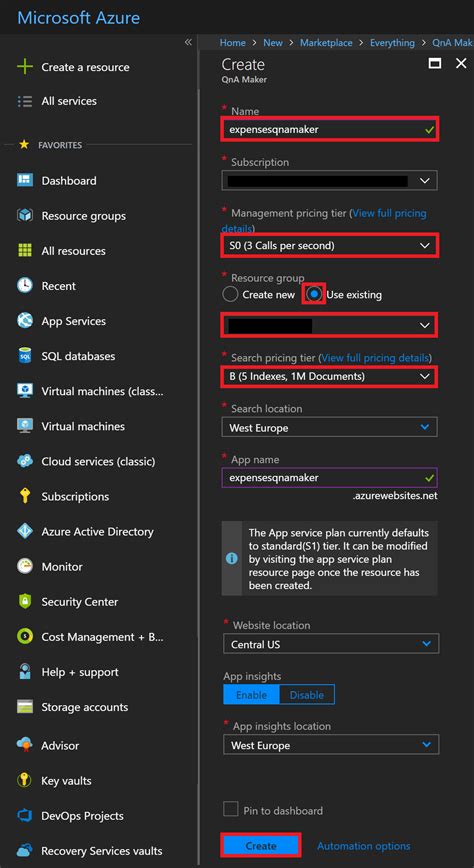Click the Name input field
The image size is (474, 868).
coord(329,130)
